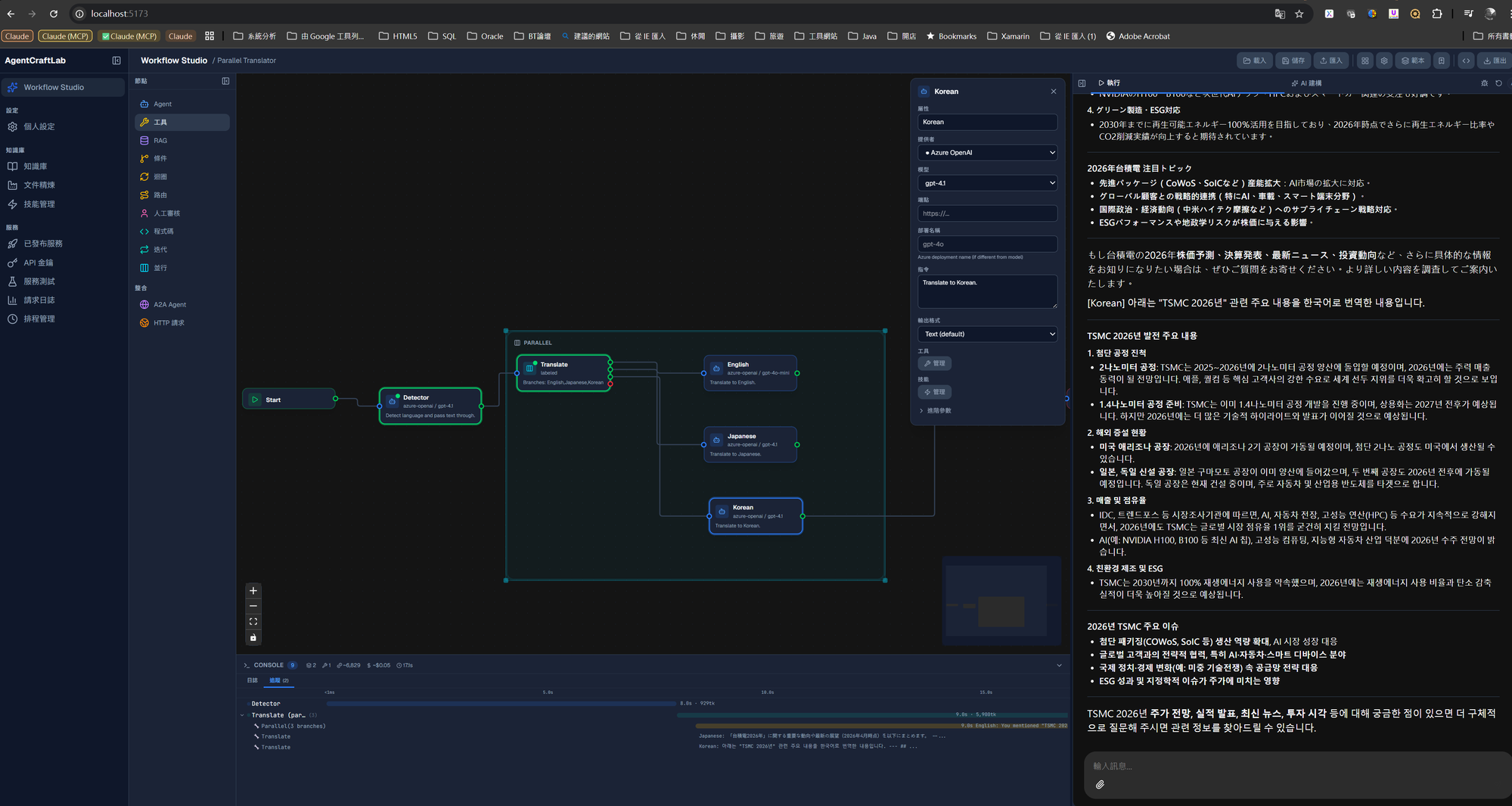
Task: Switch to the 日誌 console tab
Action: (x=251, y=680)
